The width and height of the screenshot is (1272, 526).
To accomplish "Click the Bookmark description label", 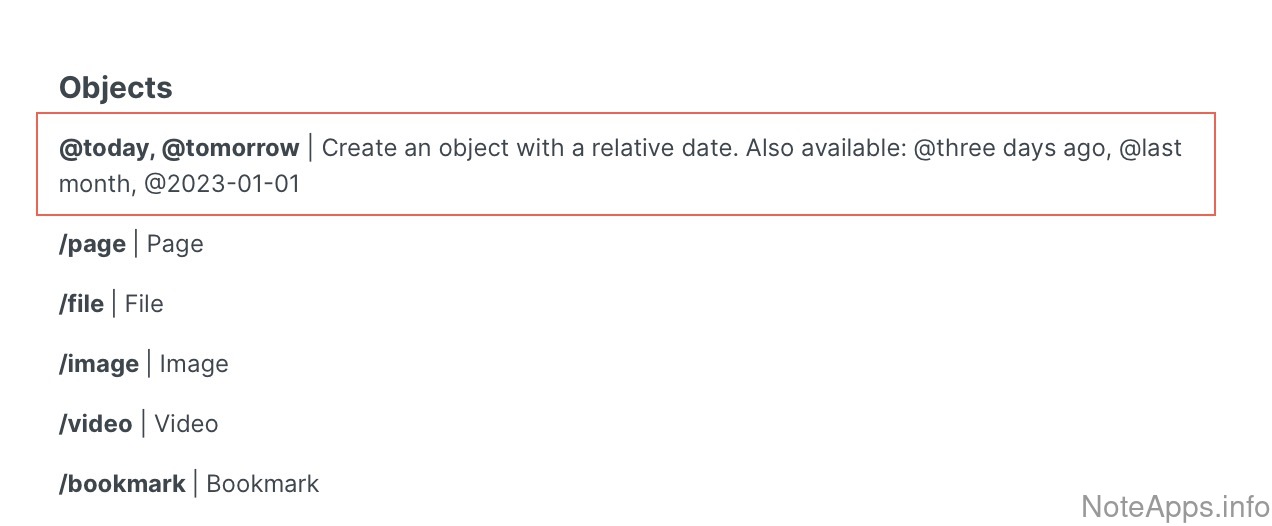I will point(262,484).
